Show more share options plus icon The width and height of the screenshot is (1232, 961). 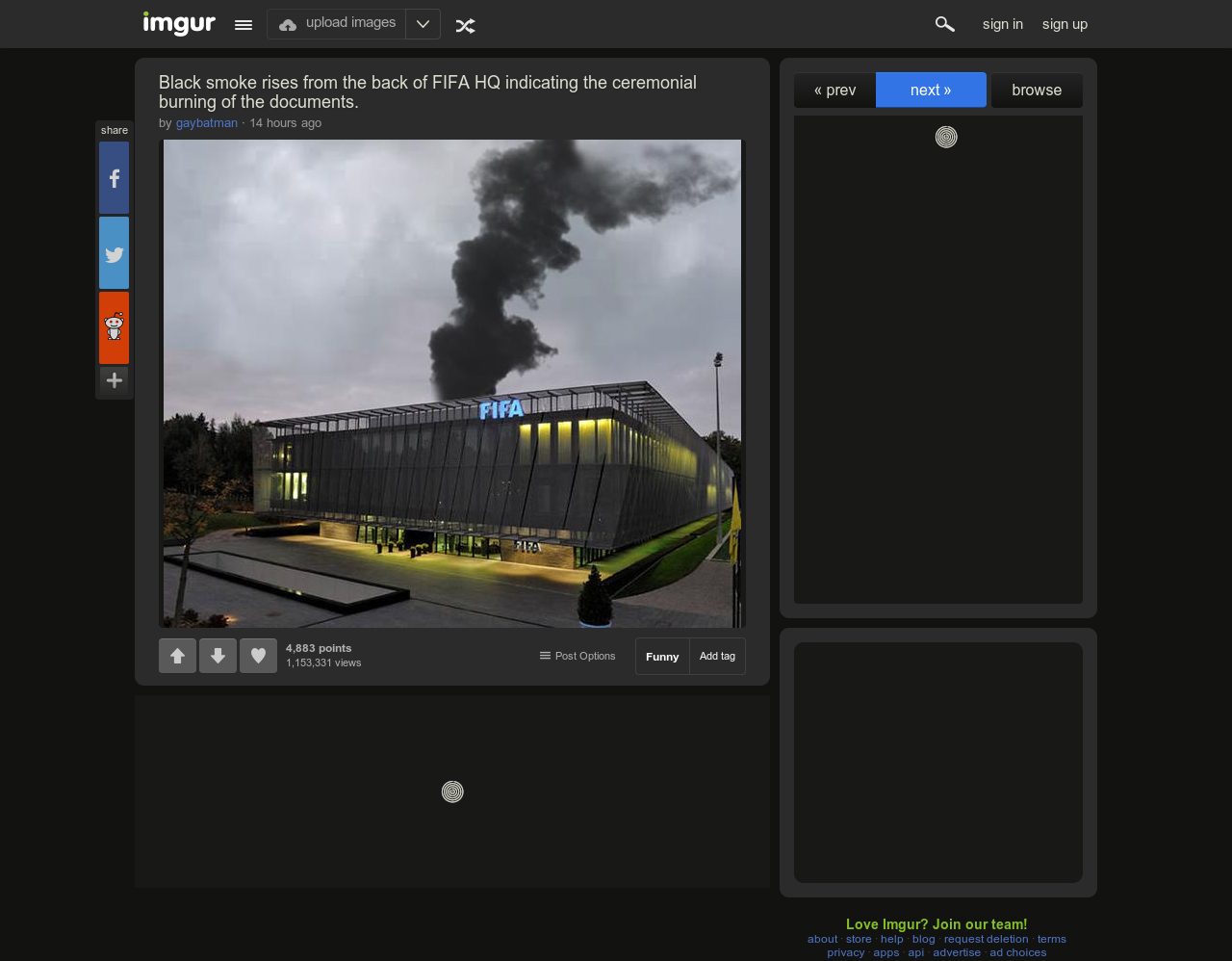pyautogui.click(x=114, y=380)
